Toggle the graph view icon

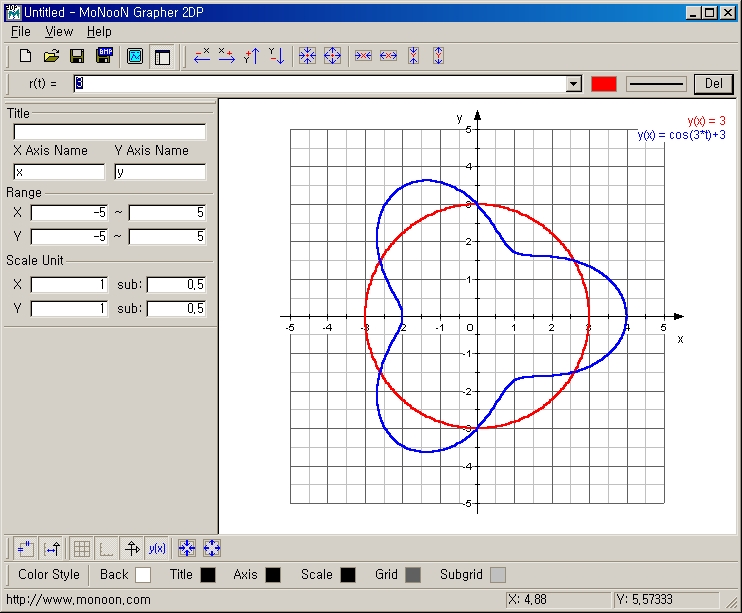[x=135, y=57]
